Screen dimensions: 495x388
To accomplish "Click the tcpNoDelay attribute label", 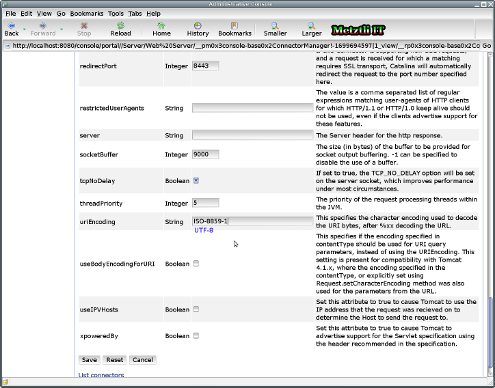I will point(97,181).
